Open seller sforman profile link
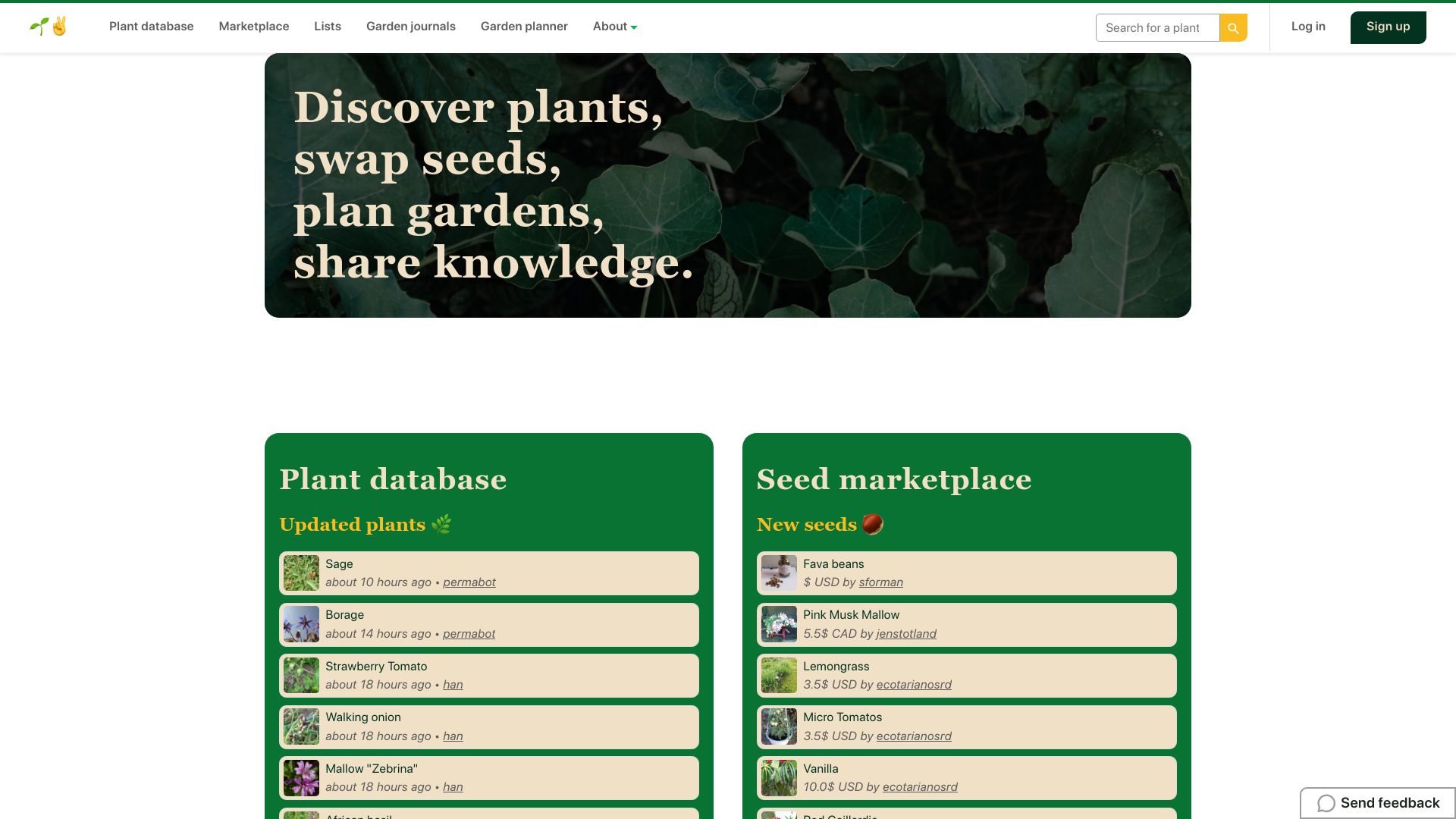The image size is (1456, 819). [881, 582]
